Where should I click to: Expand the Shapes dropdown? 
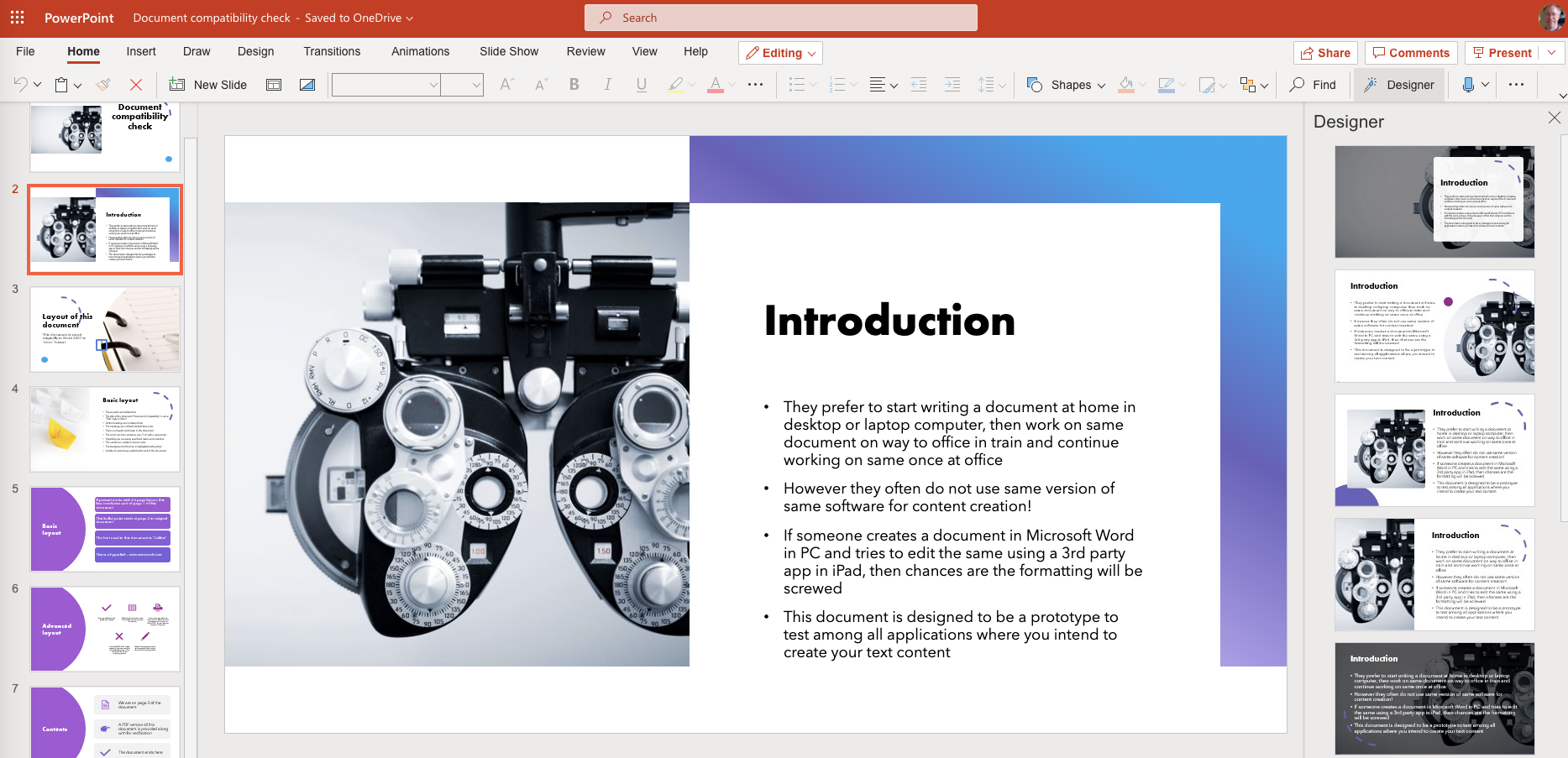(x=1101, y=85)
